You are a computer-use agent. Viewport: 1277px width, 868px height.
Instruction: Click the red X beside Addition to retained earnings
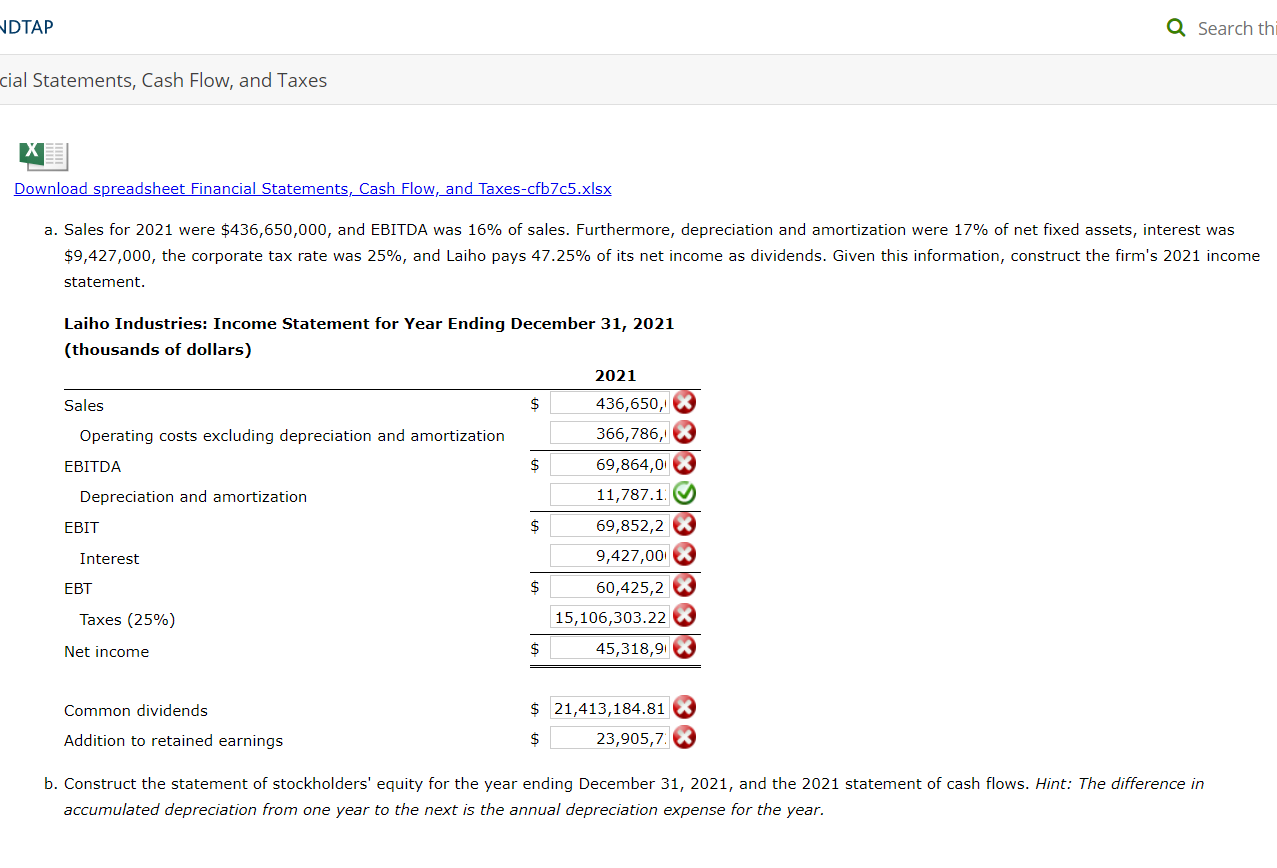pos(684,737)
